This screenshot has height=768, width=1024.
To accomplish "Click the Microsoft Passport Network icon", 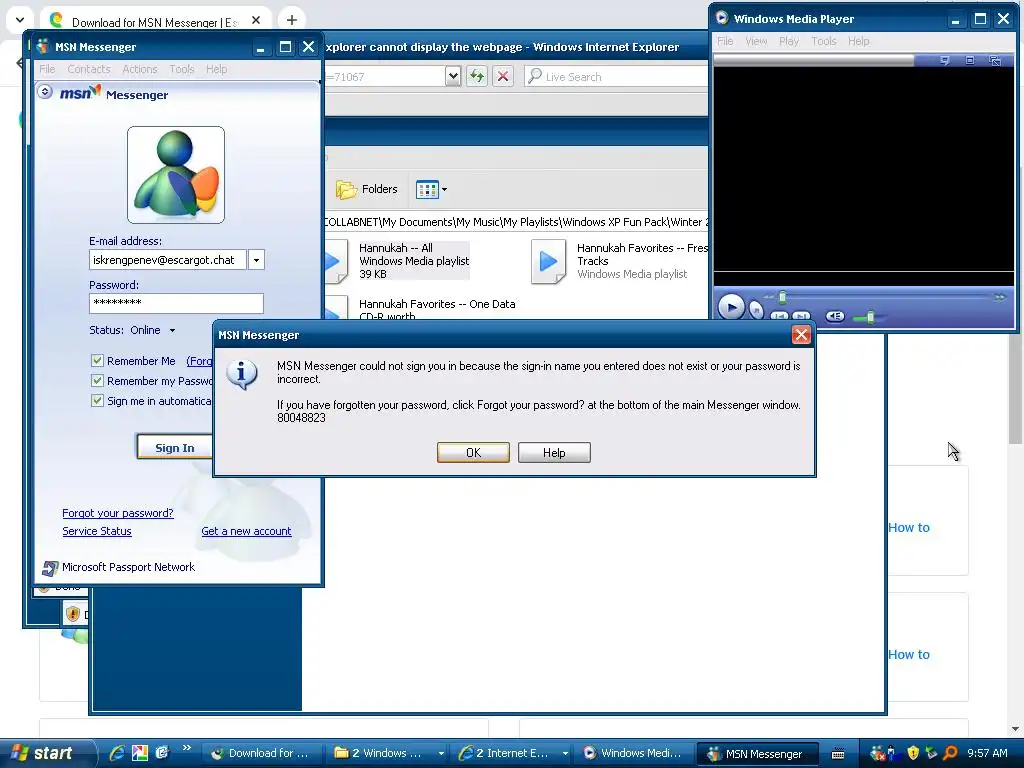I will 50,568.
